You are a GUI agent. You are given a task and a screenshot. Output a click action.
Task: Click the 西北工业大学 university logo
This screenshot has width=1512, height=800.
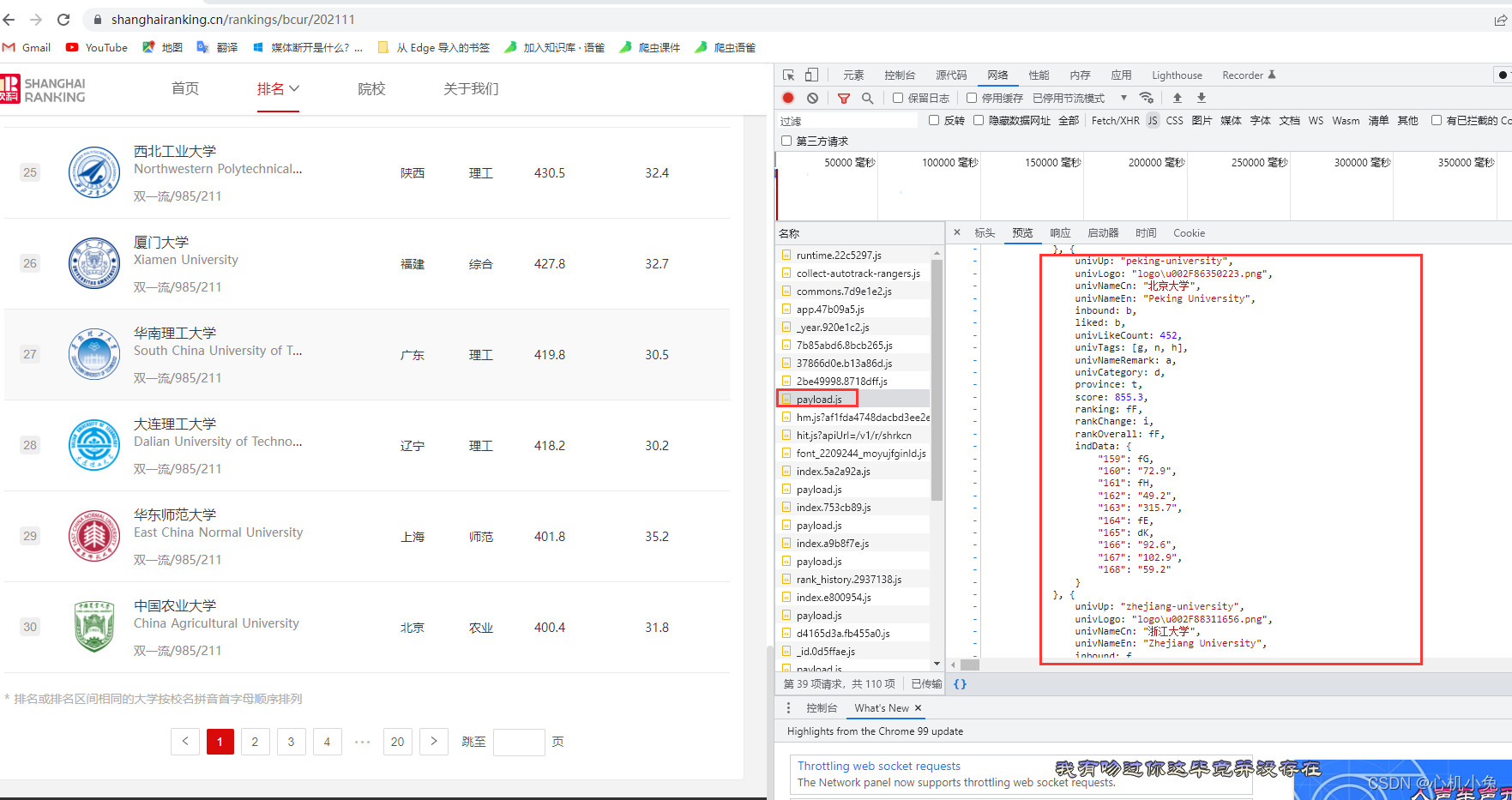94,172
